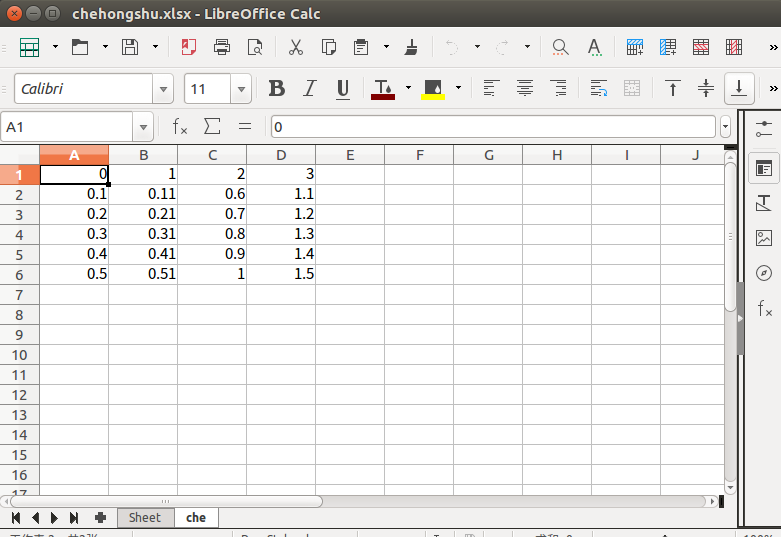Add a new sheet with plus button
This screenshot has width=781, height=537.
[x=100, y=518]
